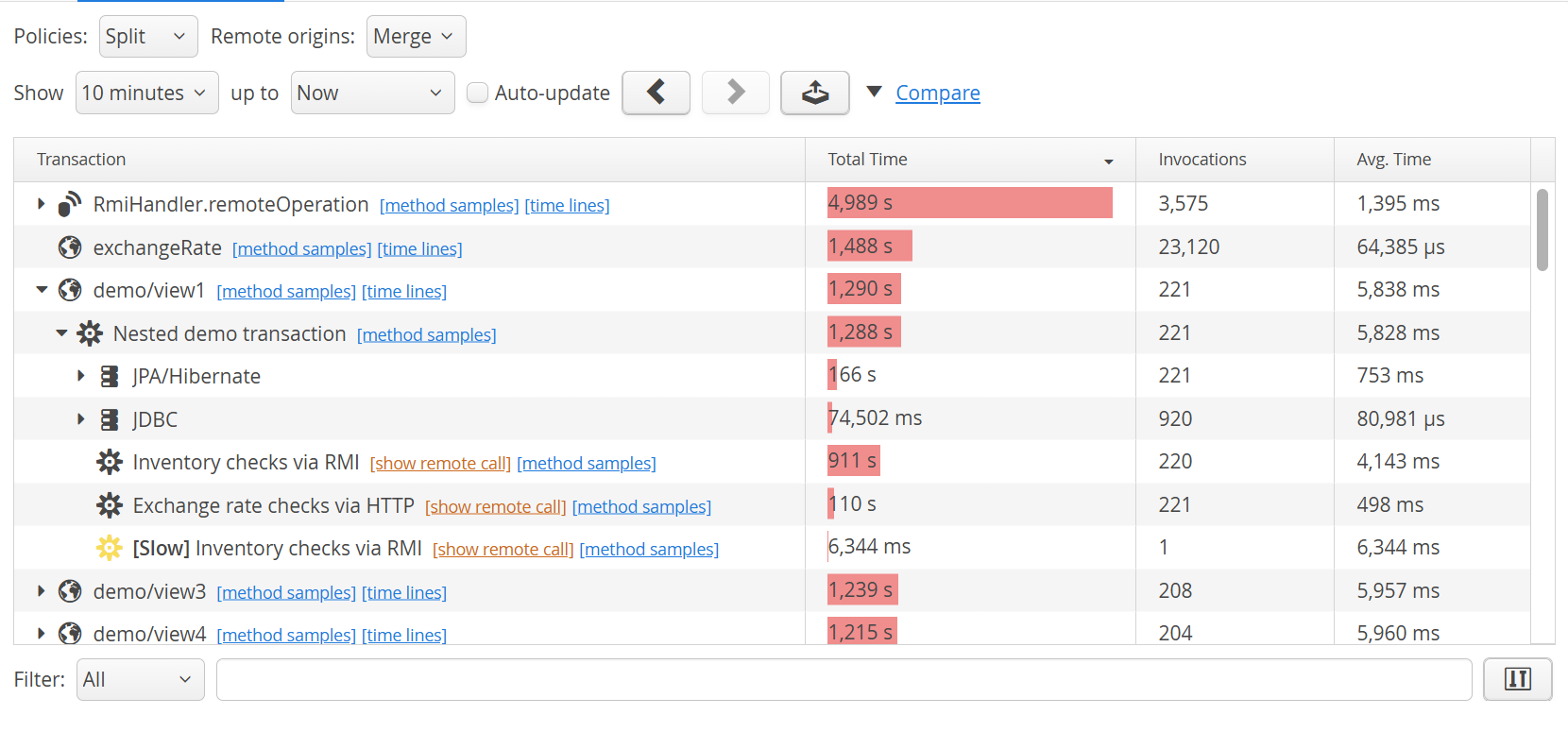This screenshot has height=732, width=1568.
Task: Open the Remote origins Merge dropdown
Action: click(416, 37)
